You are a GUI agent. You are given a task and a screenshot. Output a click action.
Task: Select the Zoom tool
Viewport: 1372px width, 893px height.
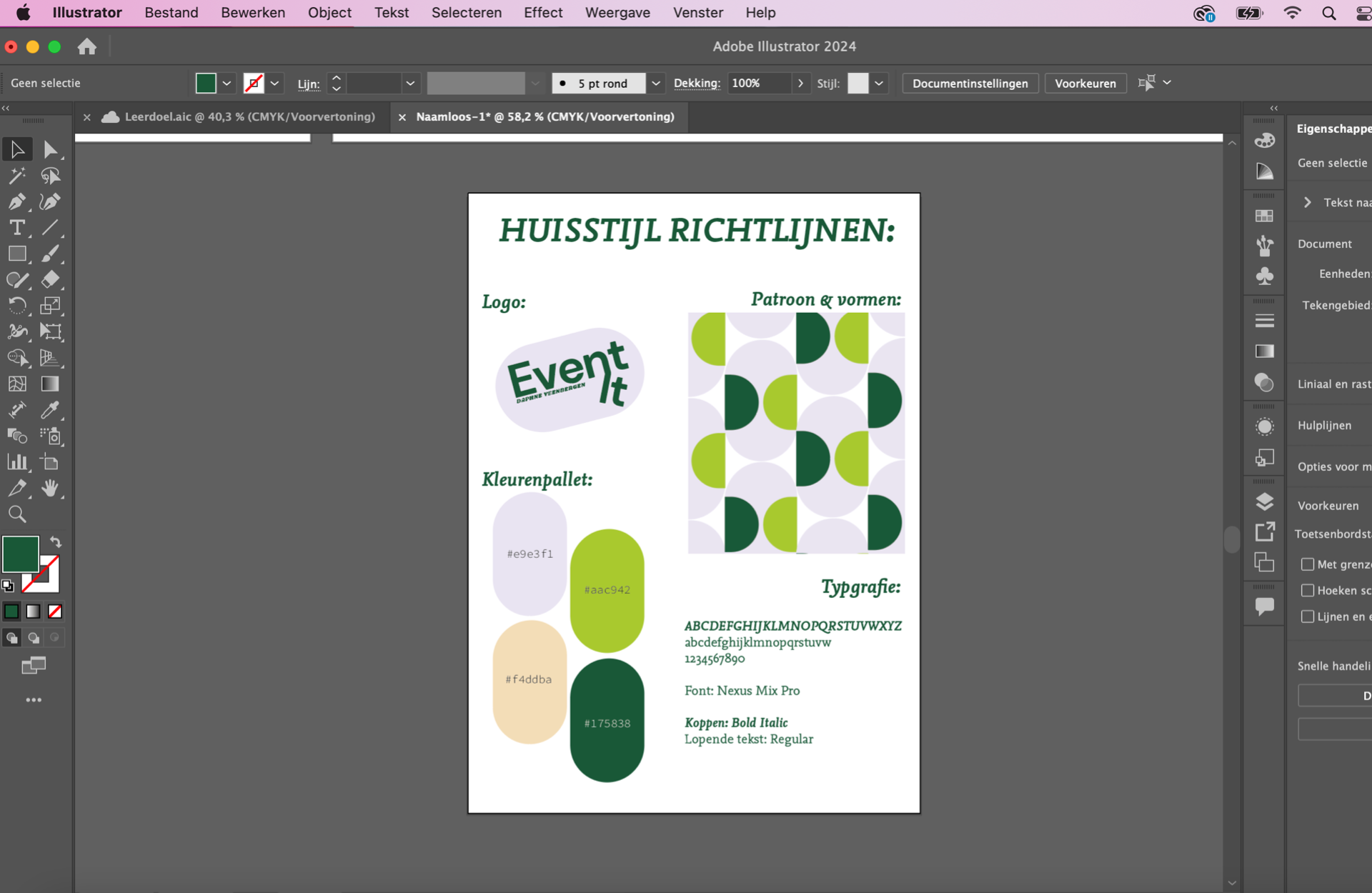(16, 514)
